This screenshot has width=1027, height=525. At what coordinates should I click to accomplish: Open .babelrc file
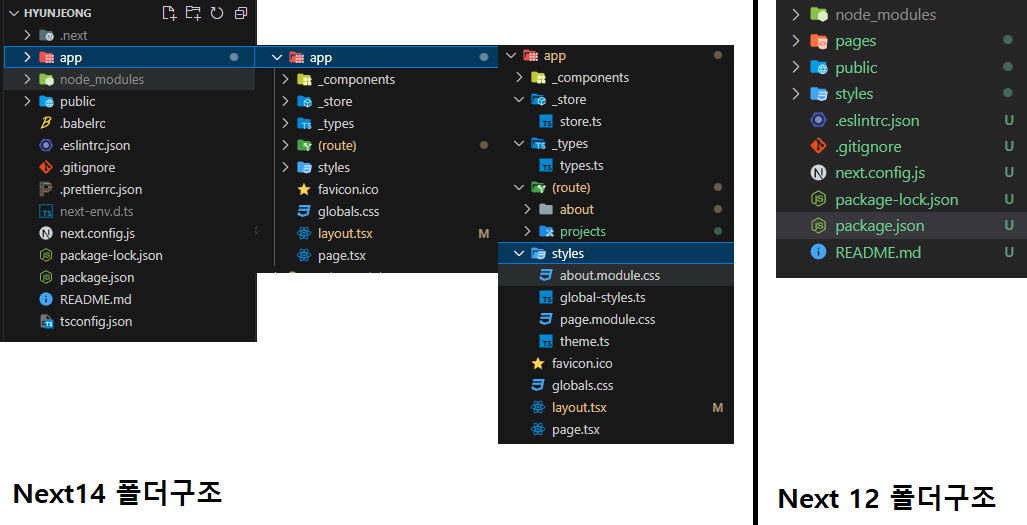pyautogui.click(x=83, y=123)
